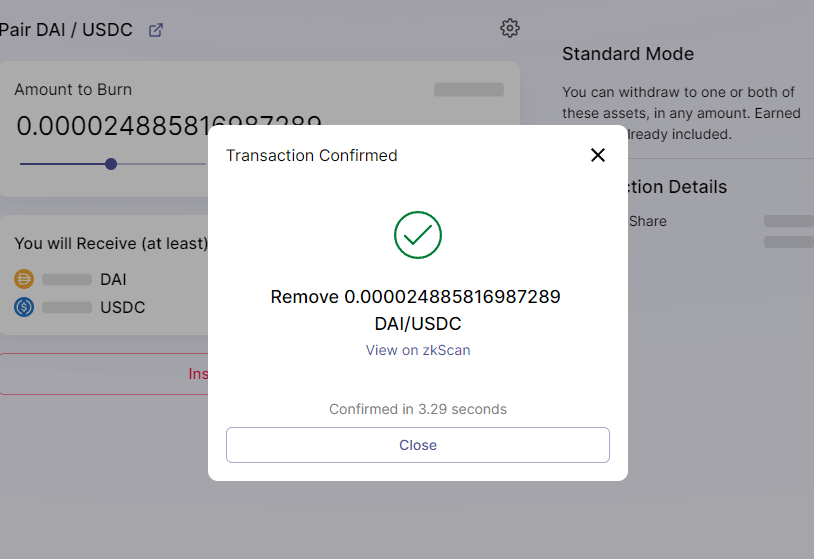Click the 'DAI' label in receive list
The width and height of the screenshot is (814, 559).
113,279
